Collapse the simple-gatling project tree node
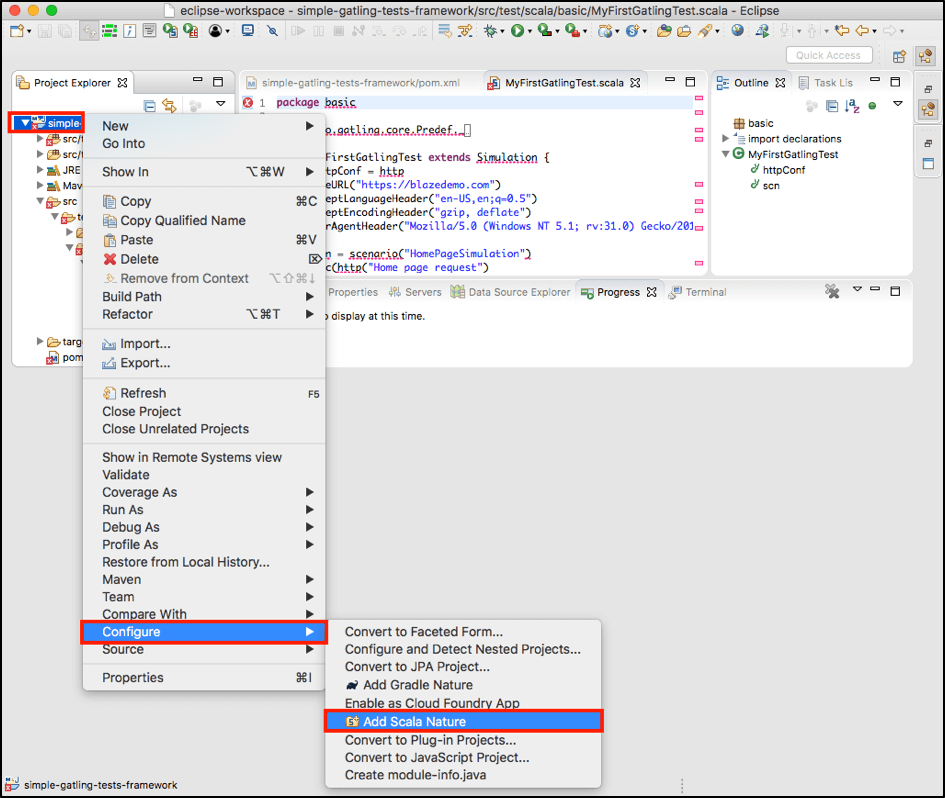Viewport: 945px width, 798px height. point(25,123)
